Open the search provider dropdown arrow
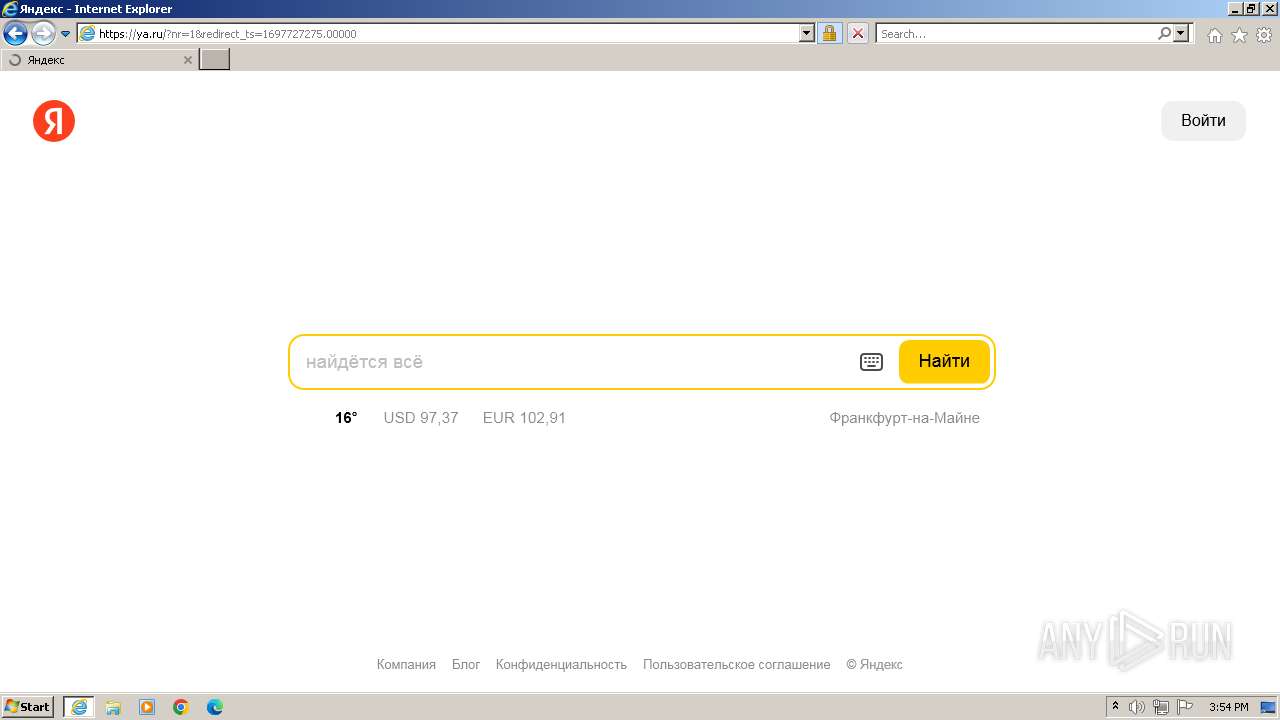 tap(1181, 34)
